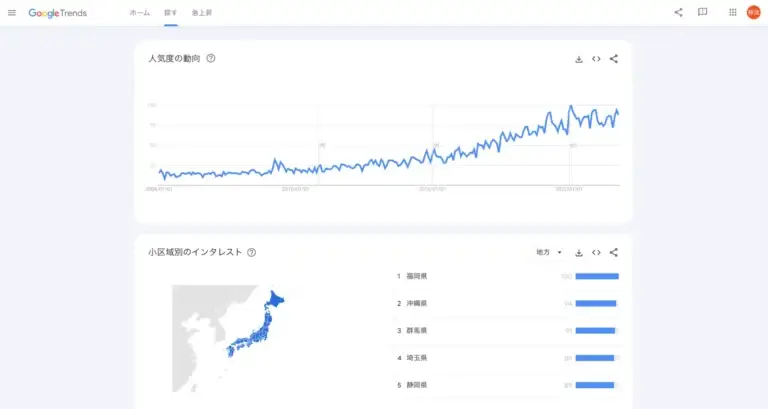The image size is (768, 409).
Task: Share the 人気度の動向 chart
Action: coord(614,59)
